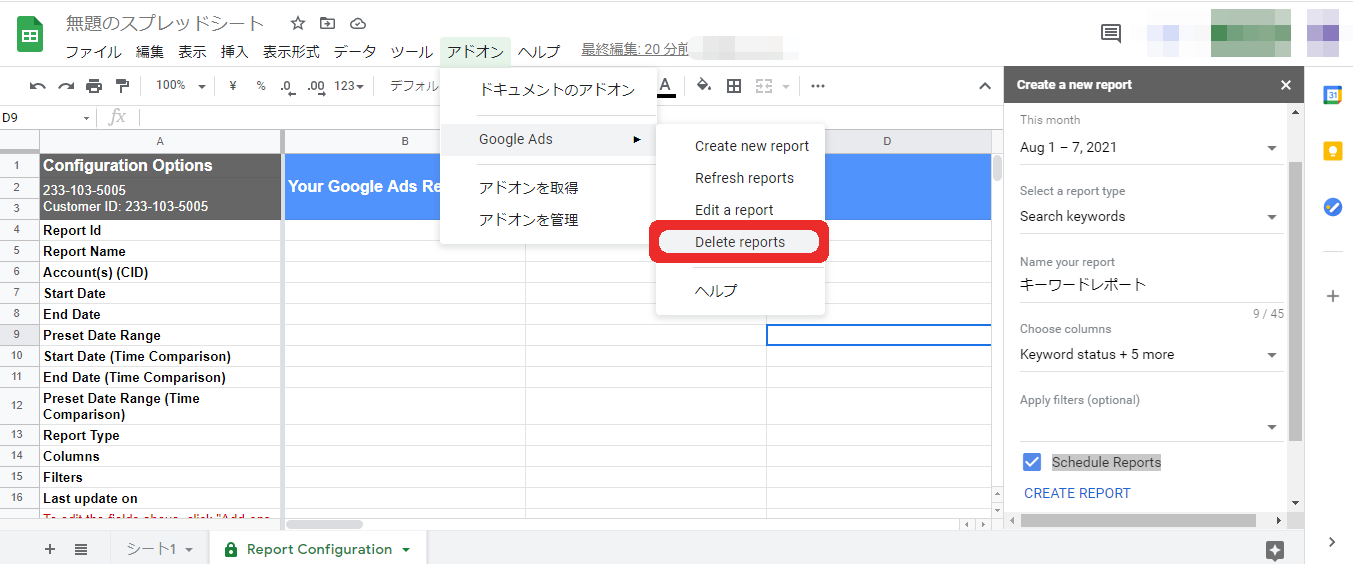Viewport: 1353px width, 564px height.
Task: Collapse the toolbar with caret
Action: coord(985,86)
